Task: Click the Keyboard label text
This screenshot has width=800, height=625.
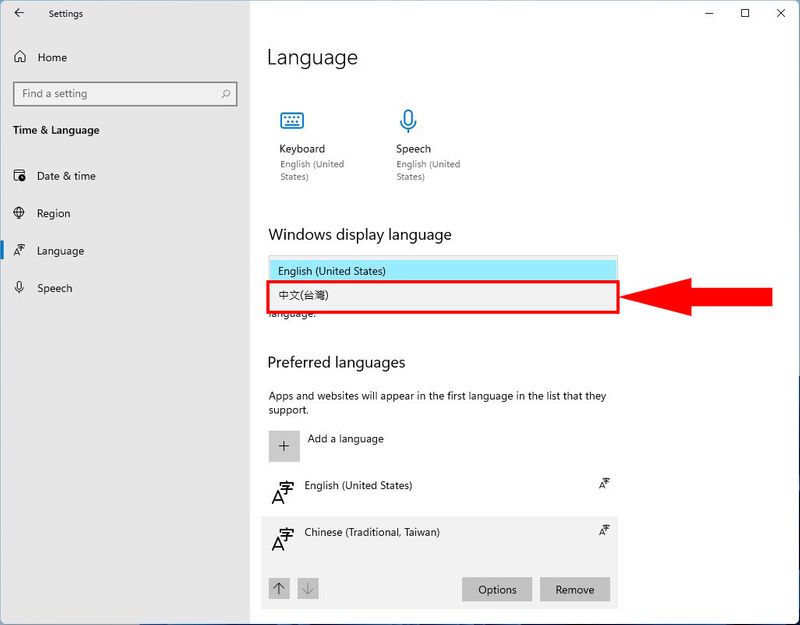Action: [x=302, y=148]
